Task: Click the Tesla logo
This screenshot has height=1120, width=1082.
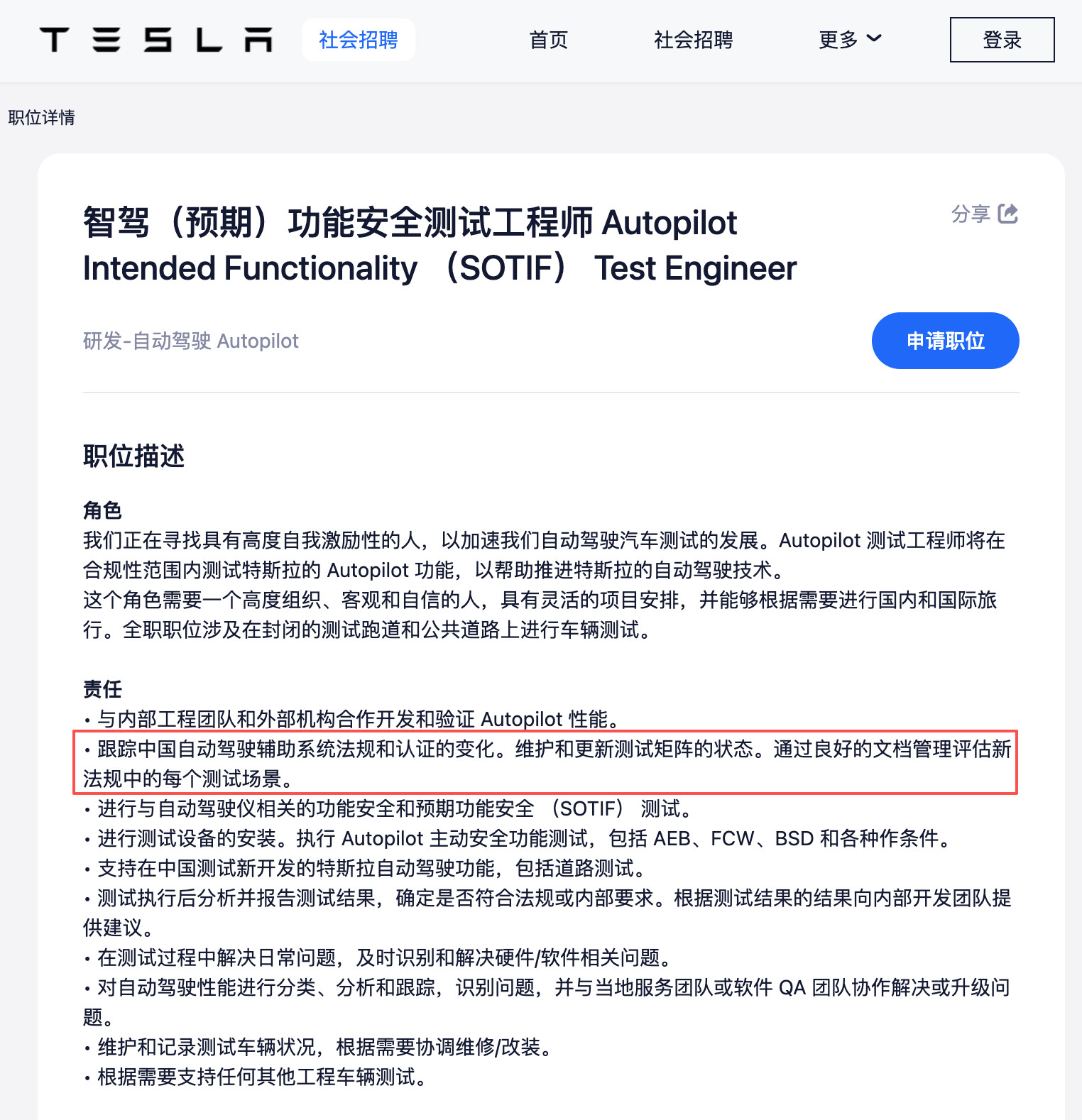Action: (x=158, y=40)
